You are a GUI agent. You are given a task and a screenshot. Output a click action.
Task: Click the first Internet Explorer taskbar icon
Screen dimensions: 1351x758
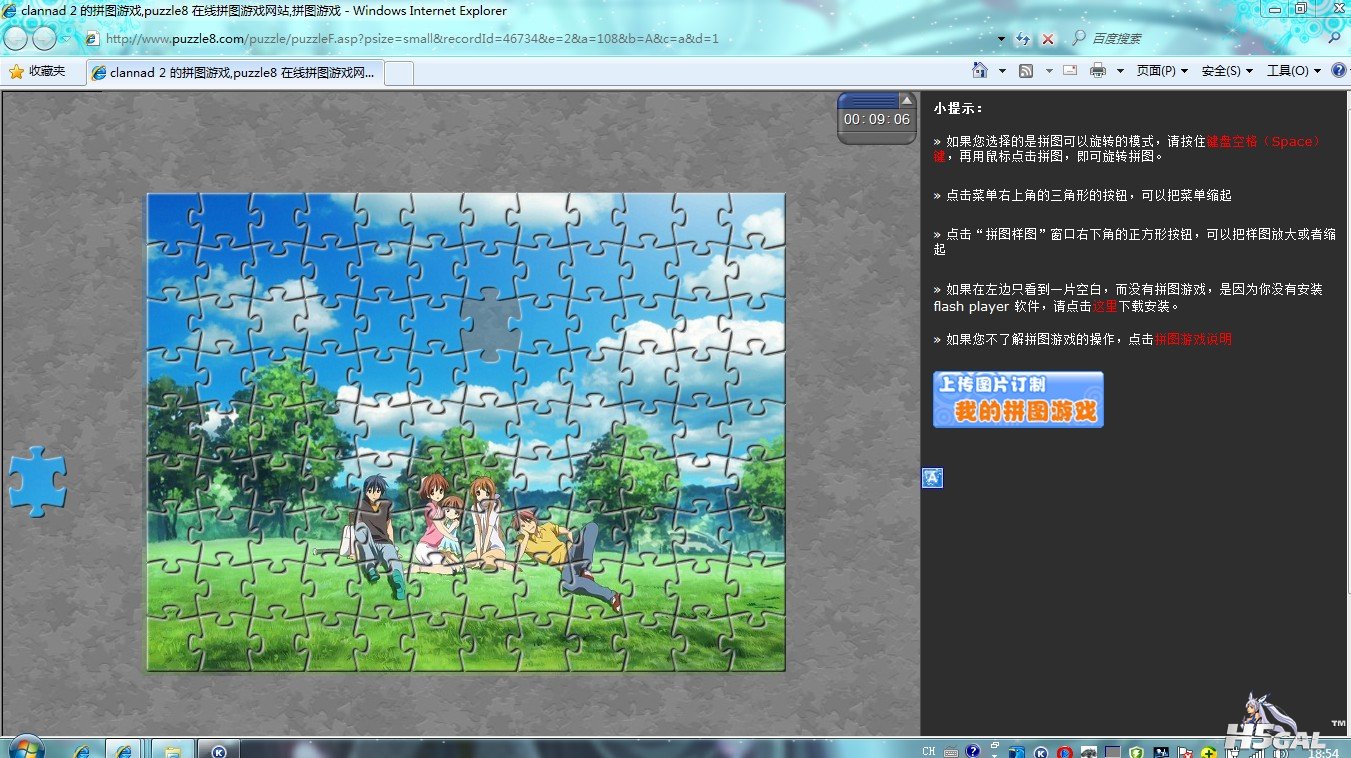click(x=83, y=749)
